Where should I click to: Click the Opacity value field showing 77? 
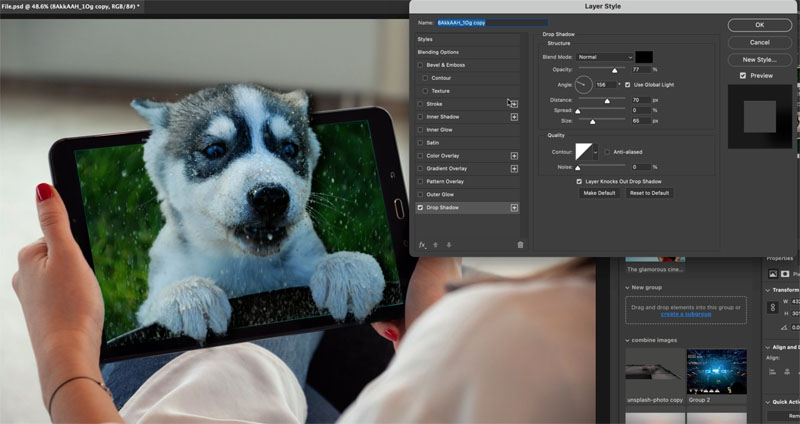click(x=641, y=69)
